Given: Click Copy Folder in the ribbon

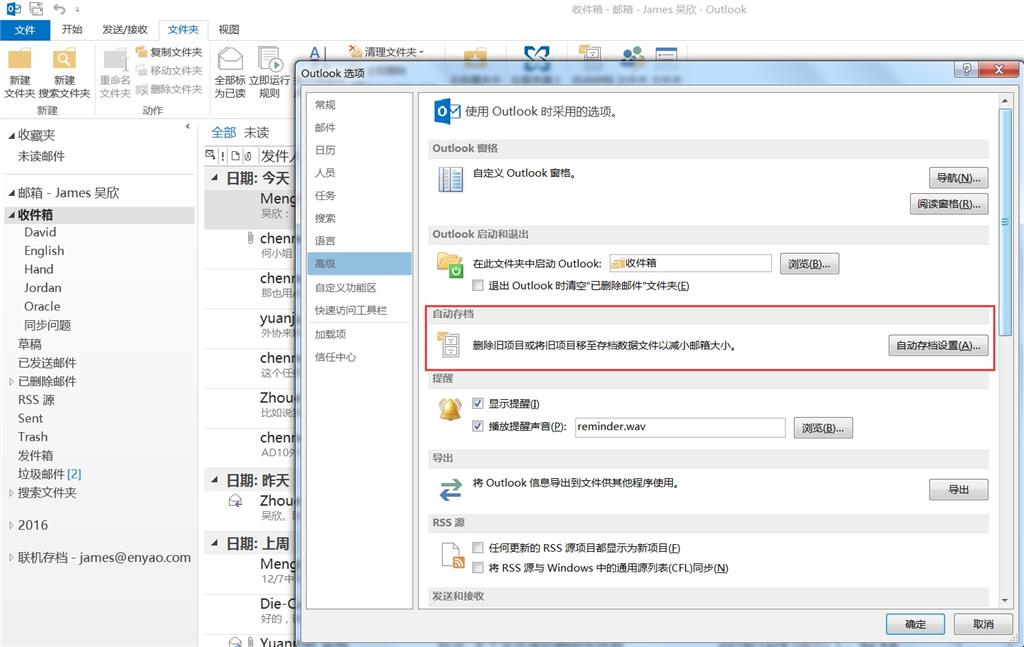Looking at the screenshot, I should 168,52.
